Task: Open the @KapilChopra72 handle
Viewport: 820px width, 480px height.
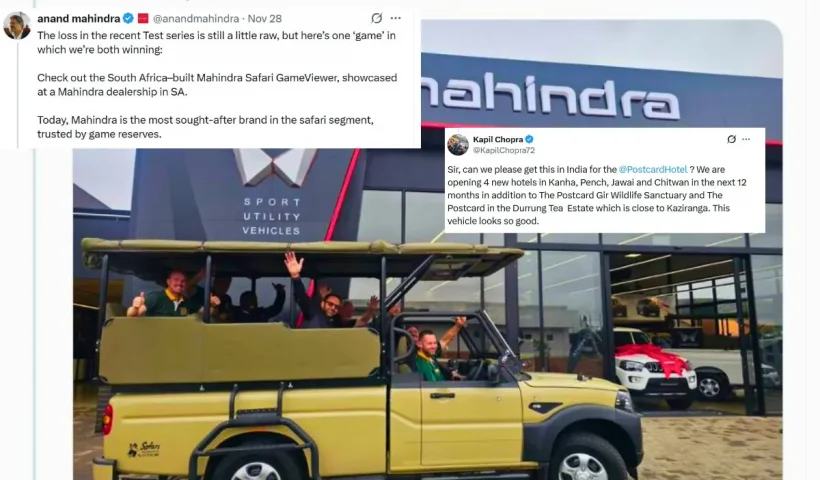Action: (x=504, y=150)
